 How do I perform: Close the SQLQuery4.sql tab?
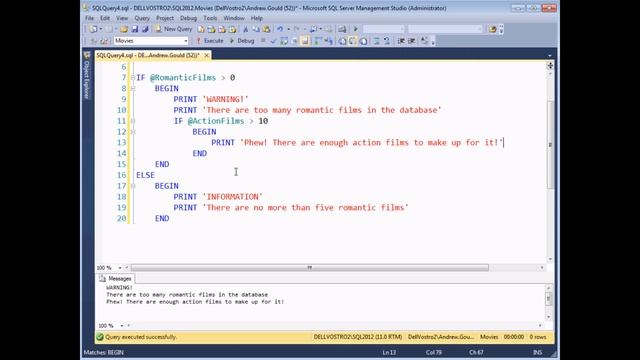pyautogui.click(x=207, y=55)
